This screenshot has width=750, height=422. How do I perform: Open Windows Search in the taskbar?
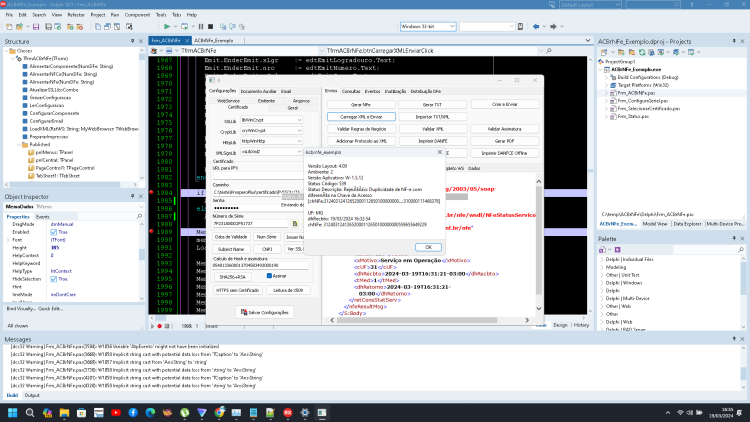tap(30, 412)
